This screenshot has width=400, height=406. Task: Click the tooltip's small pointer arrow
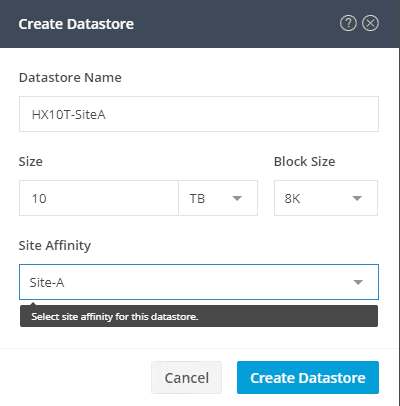33,303
